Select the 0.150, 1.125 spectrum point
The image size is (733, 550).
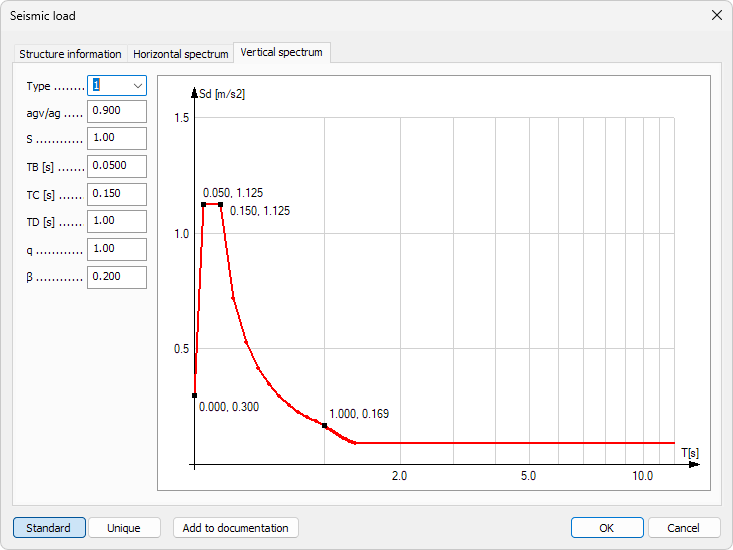point(221,205)
